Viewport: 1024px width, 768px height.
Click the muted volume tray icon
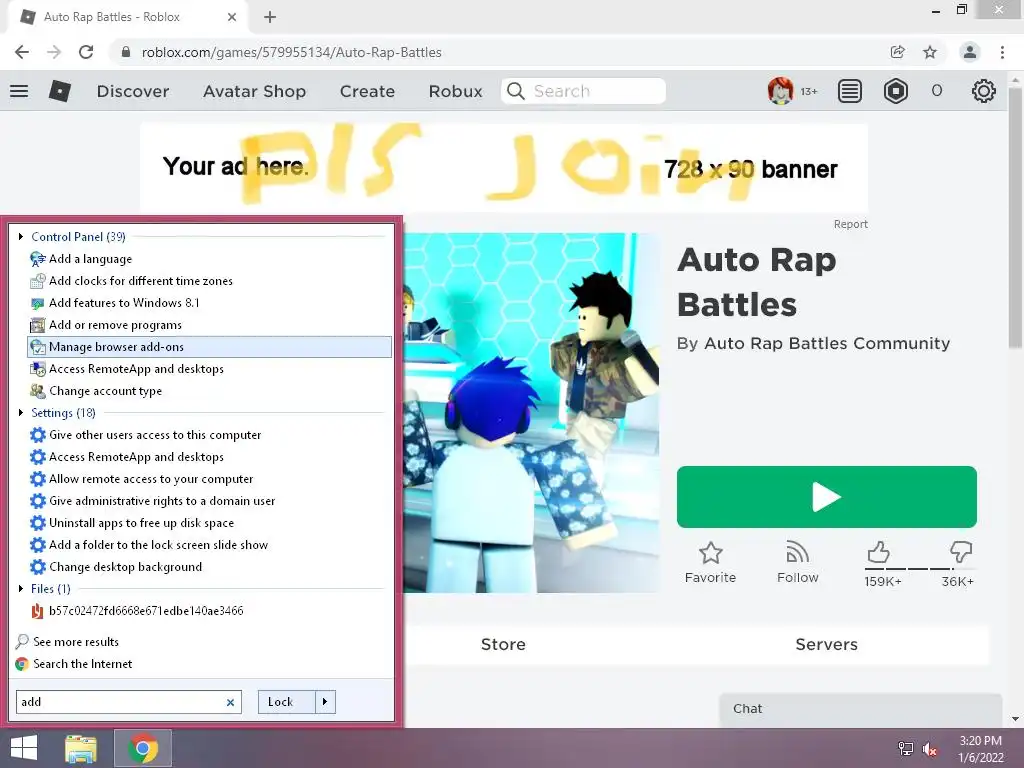pyautogui.click(x=930, y=749)
